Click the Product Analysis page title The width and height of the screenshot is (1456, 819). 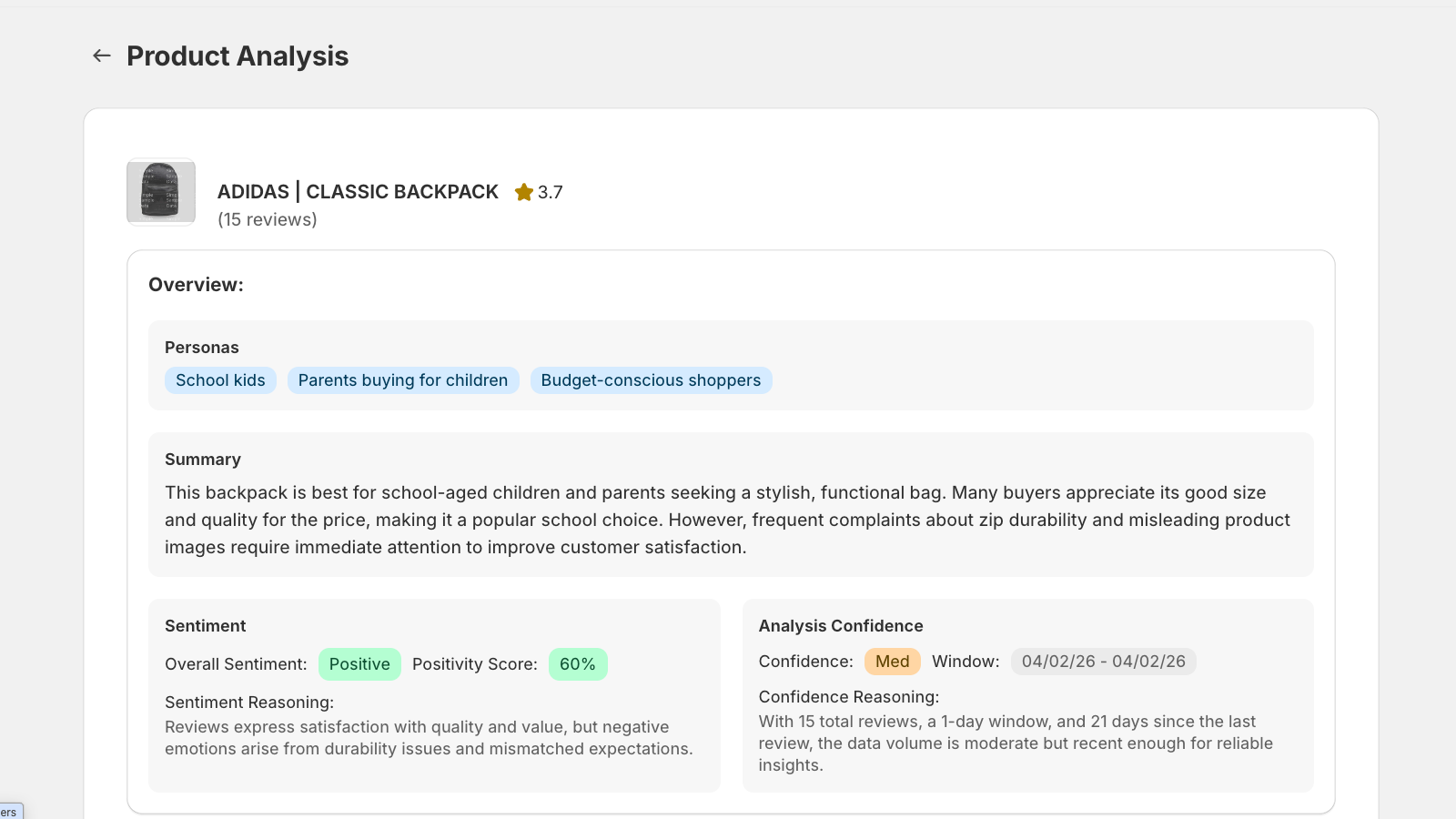point(238,56)
